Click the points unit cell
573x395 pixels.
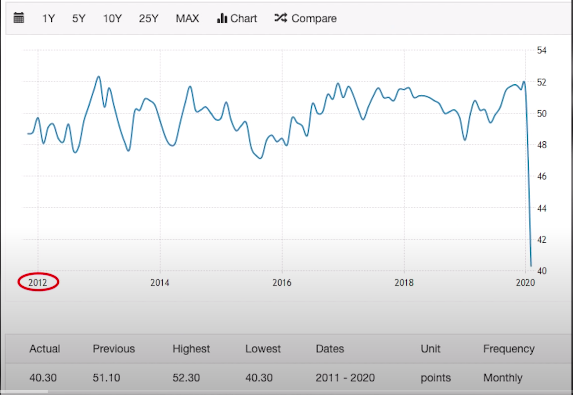(x=436, y=378)
